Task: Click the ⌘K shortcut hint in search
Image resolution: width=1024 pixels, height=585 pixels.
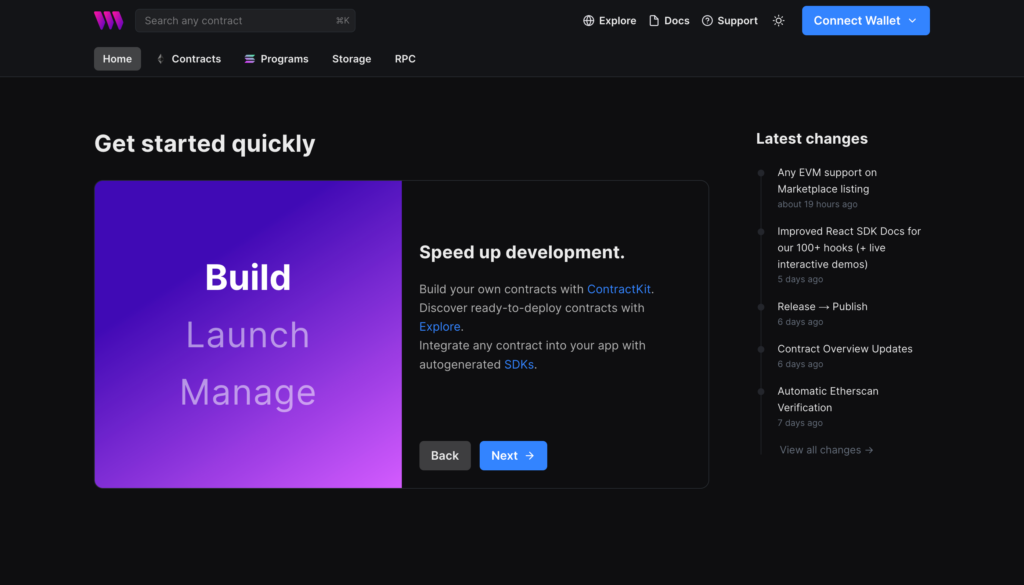Action: point(343,20)
